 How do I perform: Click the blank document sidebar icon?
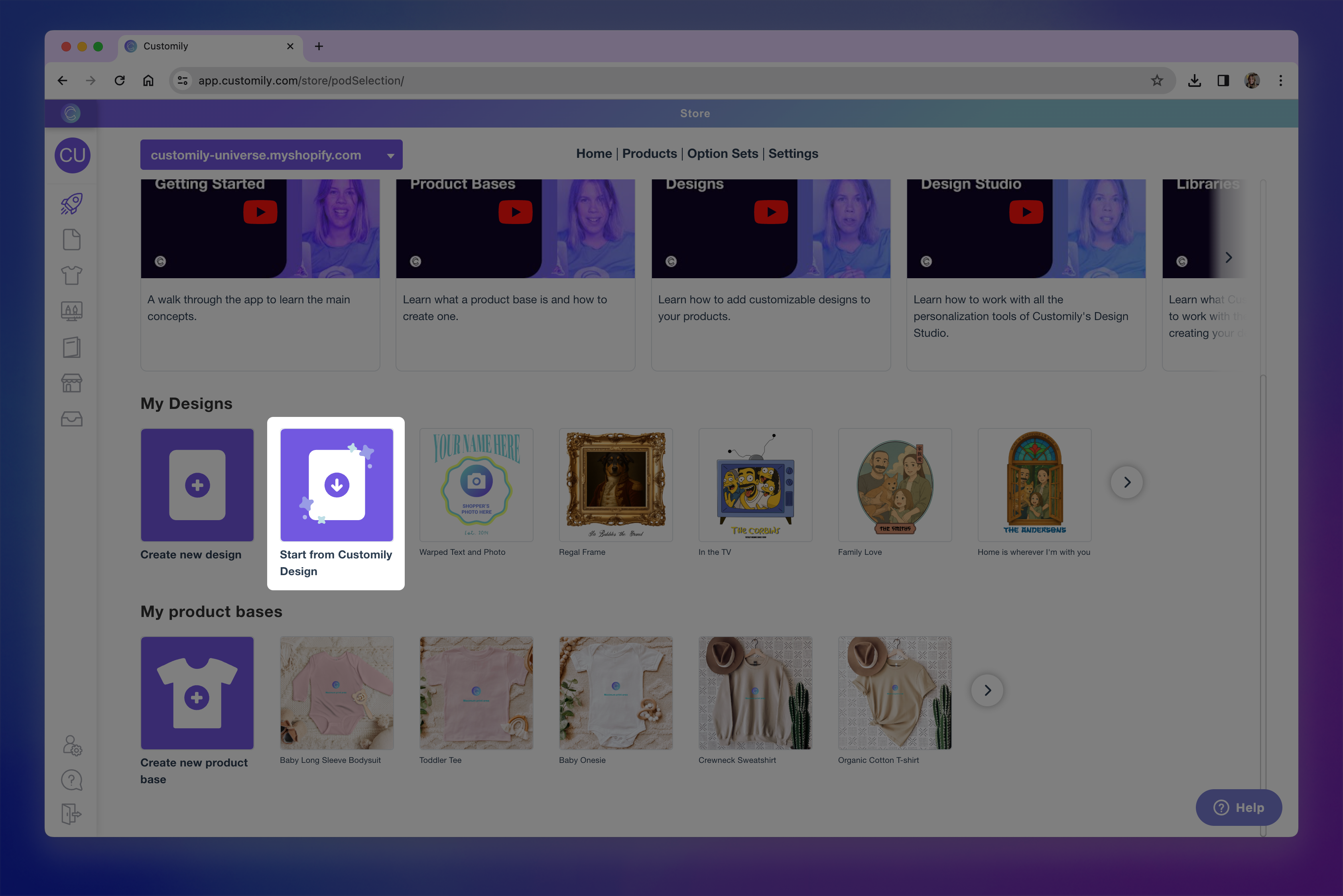[71, 240]
